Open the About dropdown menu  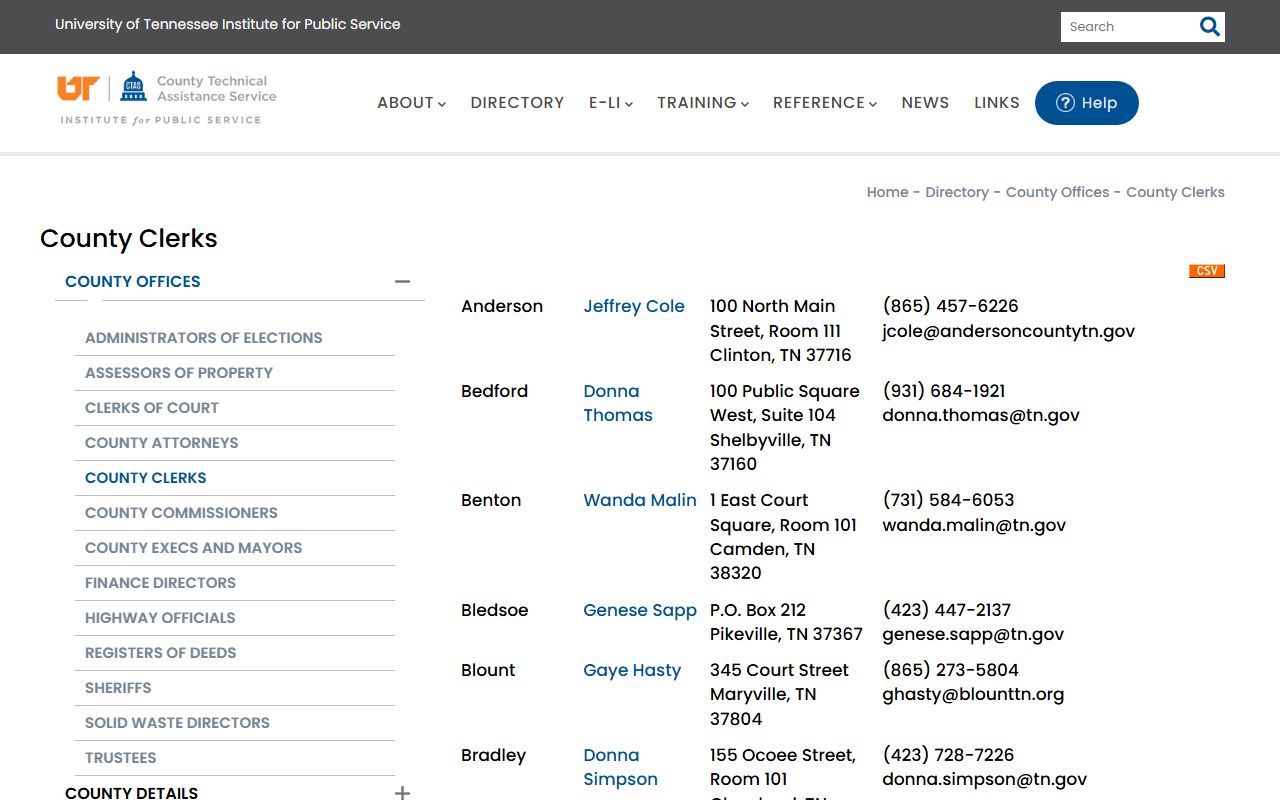tap(411, 103)
